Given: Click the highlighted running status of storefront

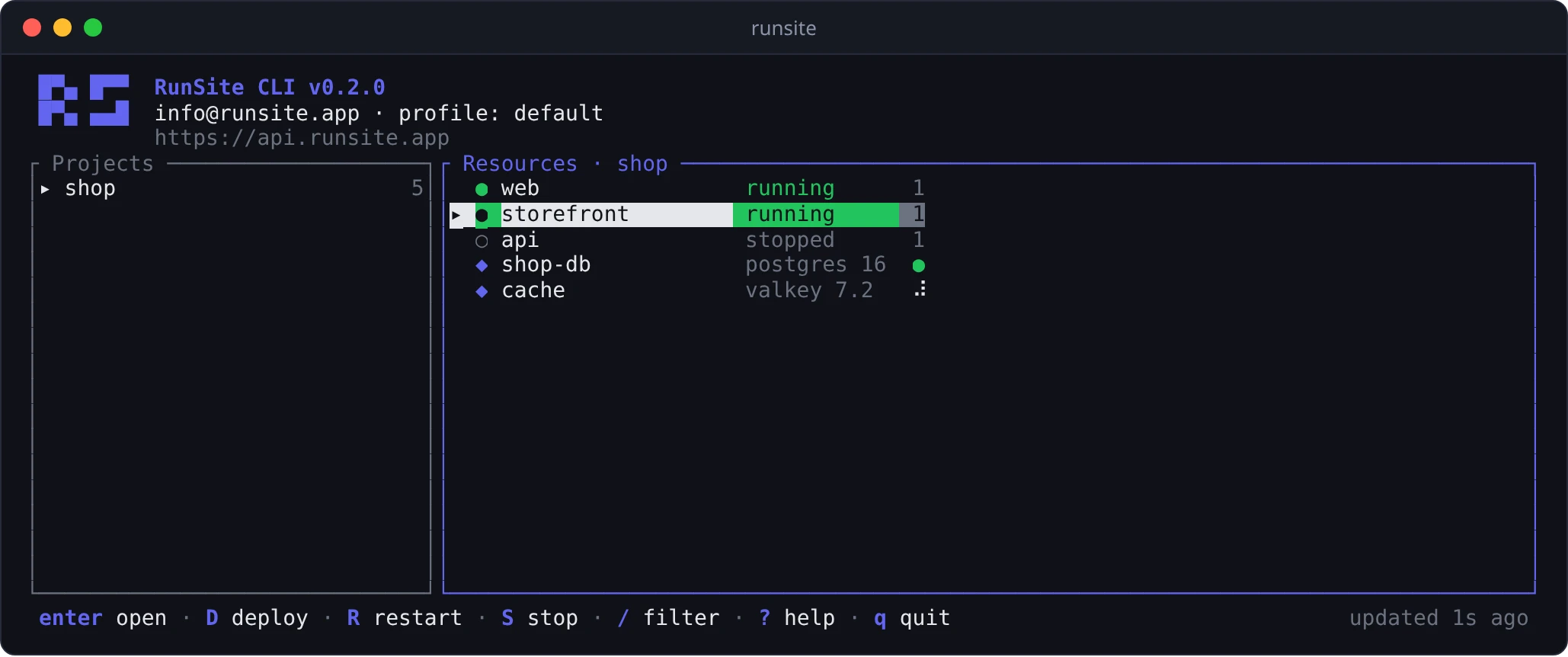Looking at the screenshot, I should tap(790, 214).
